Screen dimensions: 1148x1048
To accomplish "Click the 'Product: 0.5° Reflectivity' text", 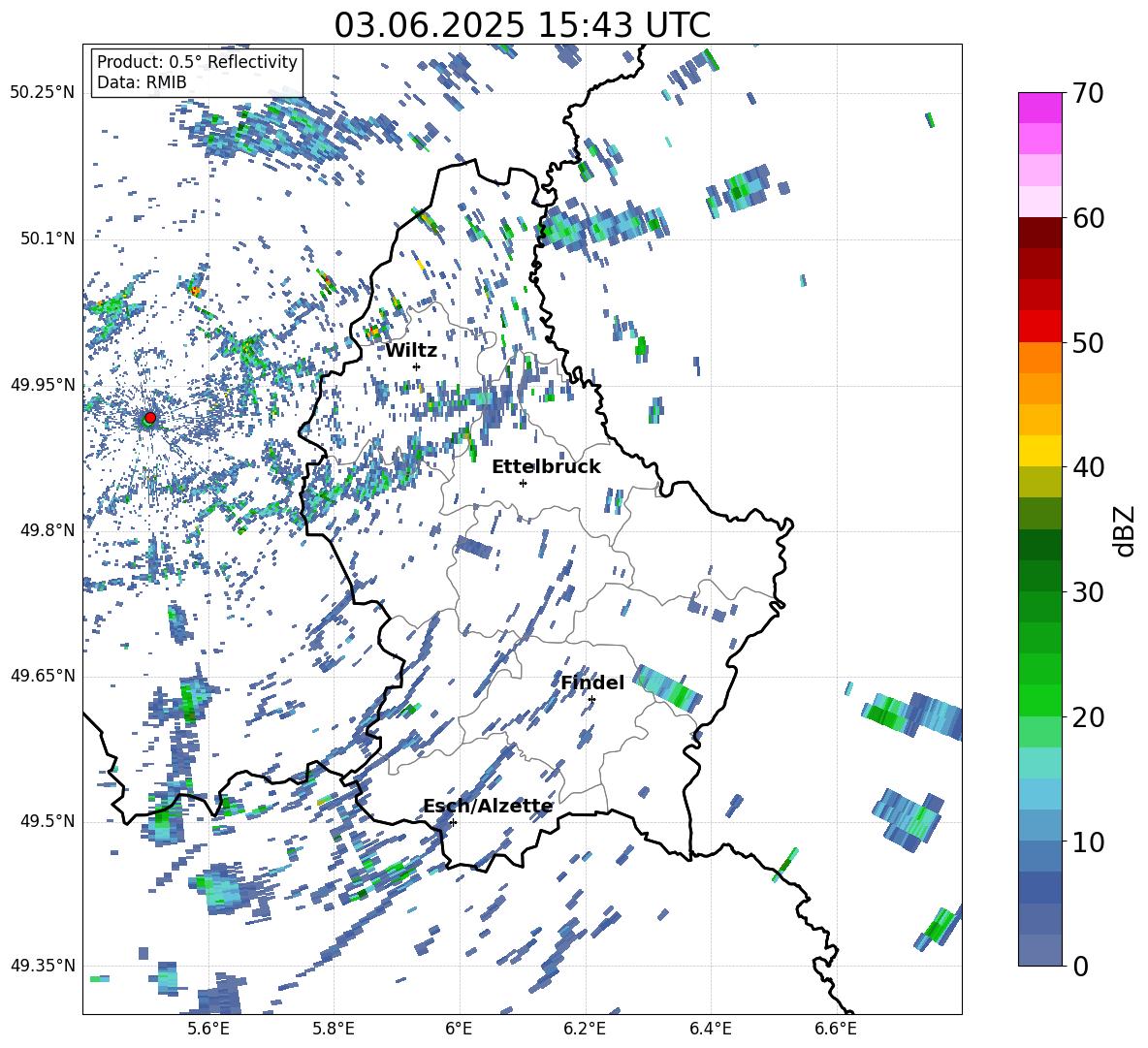I will [x=197, y=61].
